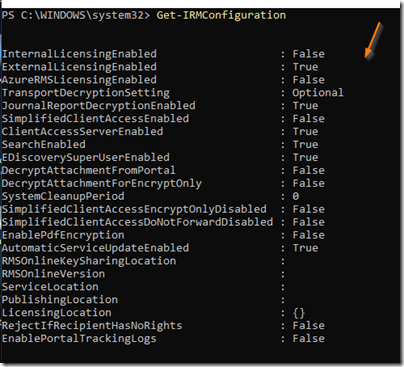Click the EDiscoverySuperUserEnabled property name

point(86,158)
